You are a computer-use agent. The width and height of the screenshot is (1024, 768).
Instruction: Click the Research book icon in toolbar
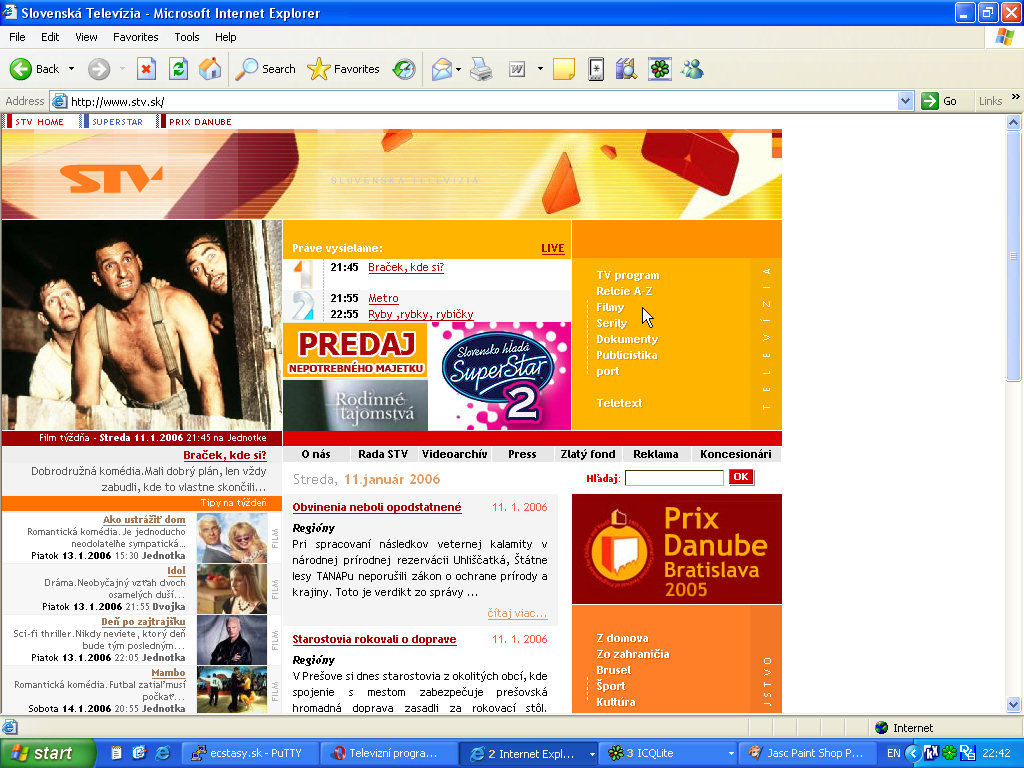626,69
